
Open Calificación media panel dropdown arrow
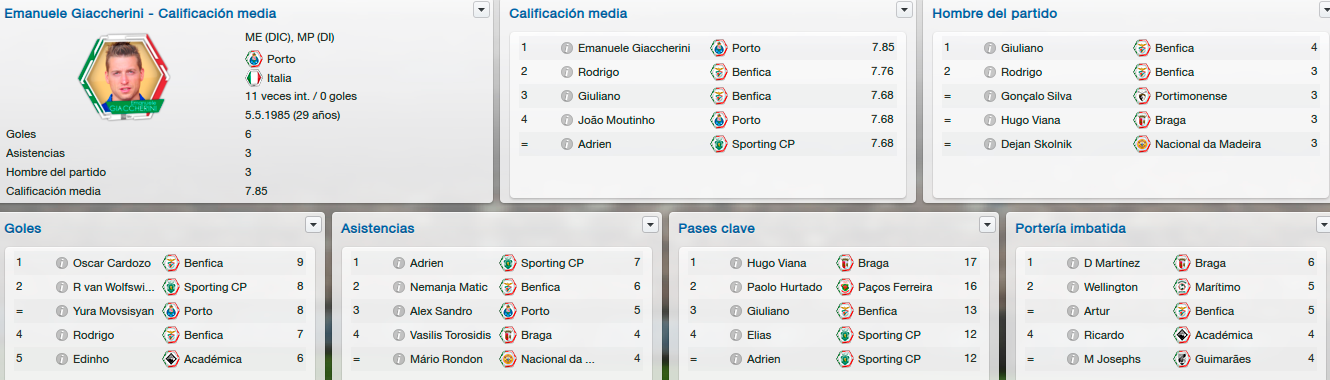click(905, 9)
